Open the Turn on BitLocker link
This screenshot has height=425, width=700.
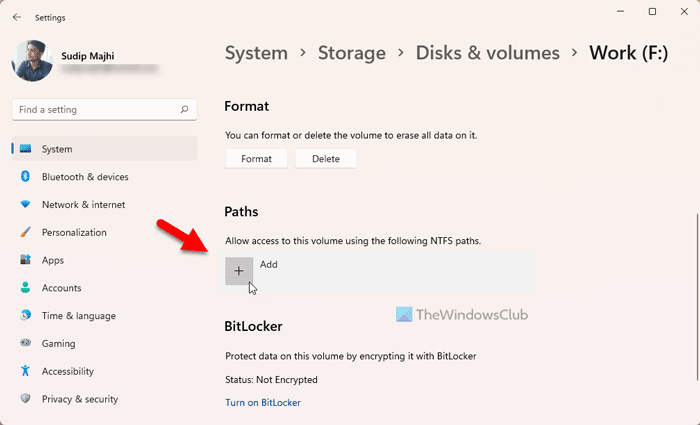[x=263, y=403]
